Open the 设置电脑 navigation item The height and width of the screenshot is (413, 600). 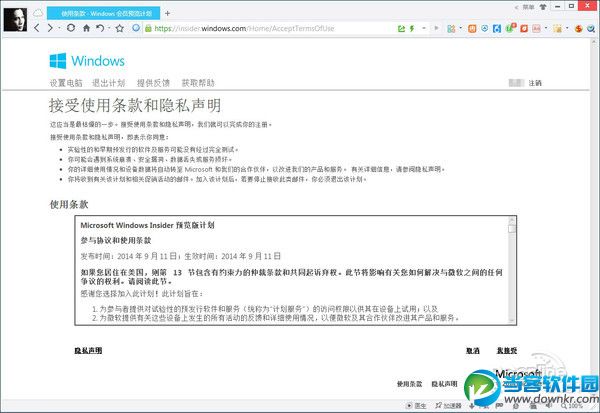[x=66, y=83]
